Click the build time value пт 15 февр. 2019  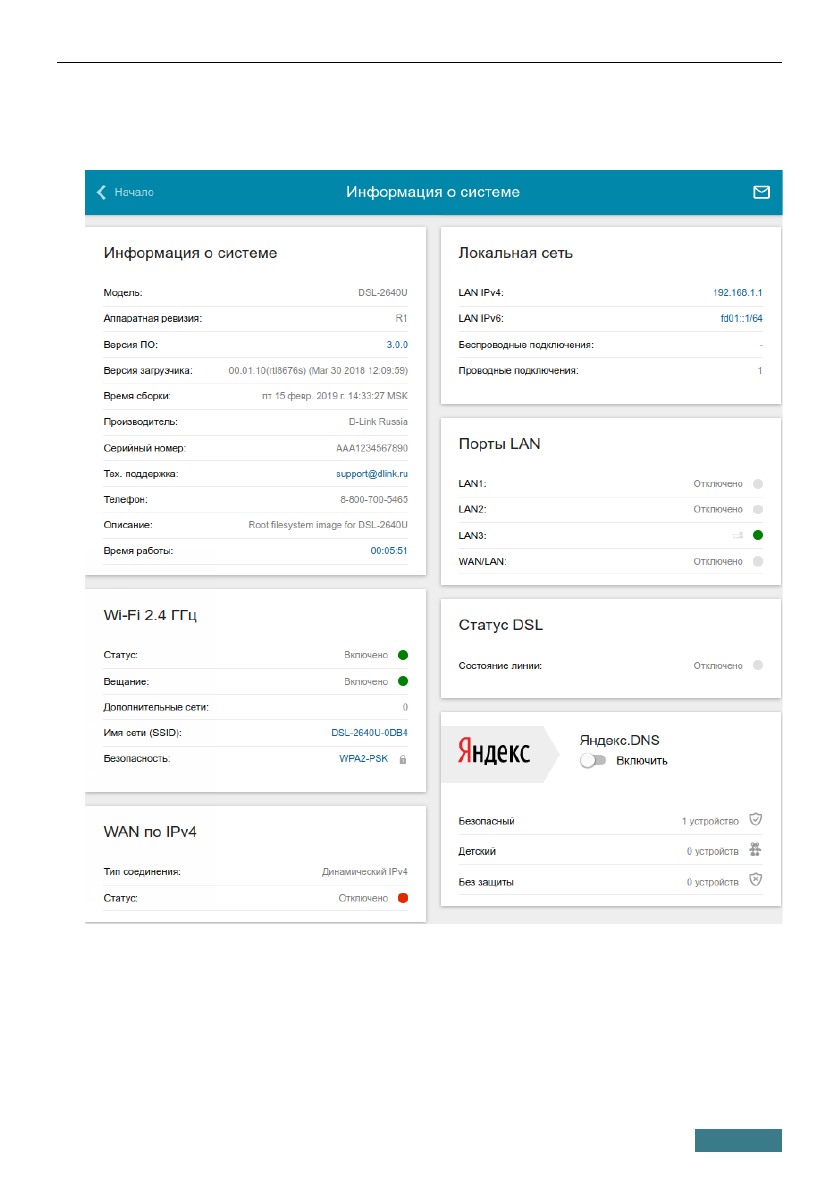click(334, 396)
